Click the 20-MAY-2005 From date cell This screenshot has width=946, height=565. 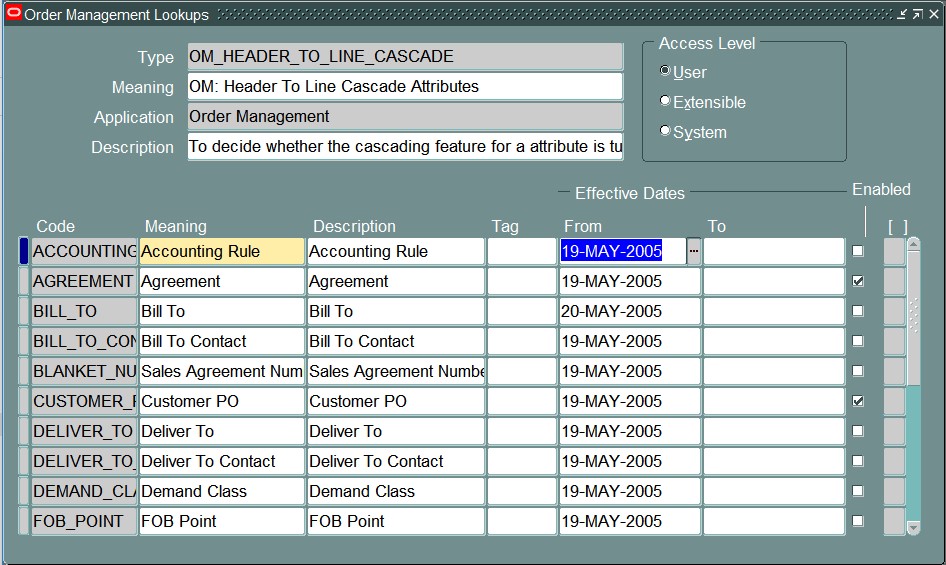tap(630, 311)
